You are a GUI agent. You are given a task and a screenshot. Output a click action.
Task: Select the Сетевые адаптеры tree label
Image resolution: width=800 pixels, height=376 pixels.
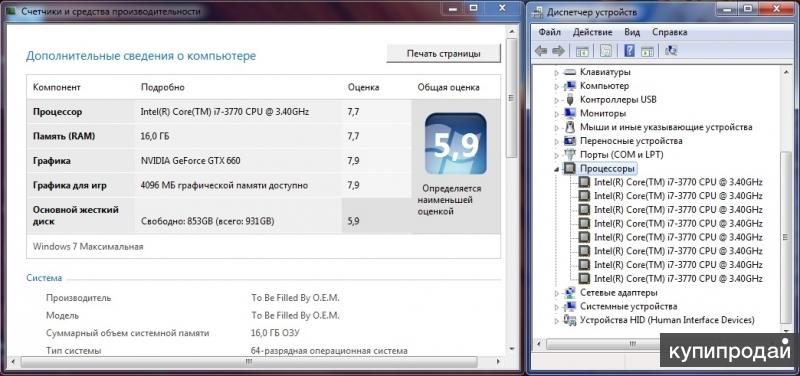click(618, 293)
